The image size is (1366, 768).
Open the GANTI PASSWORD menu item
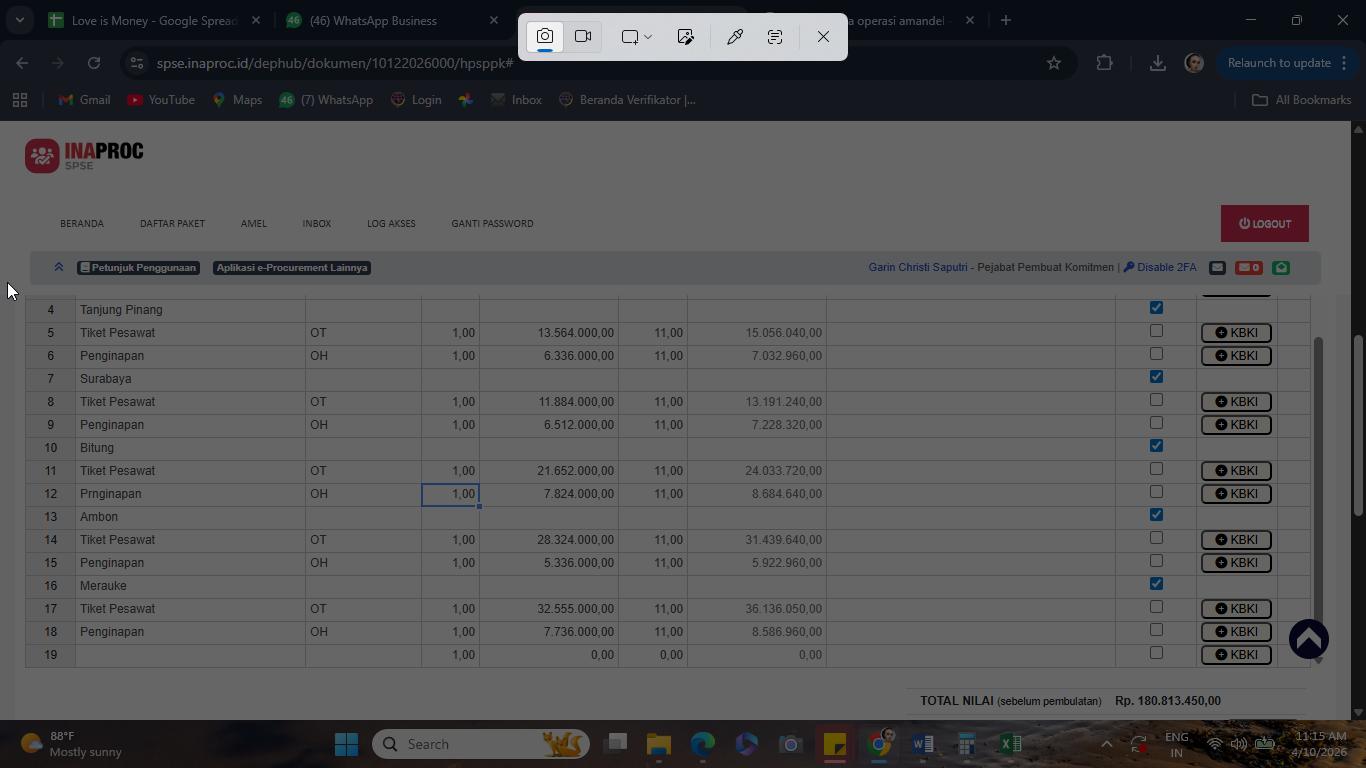pos(492,224)
